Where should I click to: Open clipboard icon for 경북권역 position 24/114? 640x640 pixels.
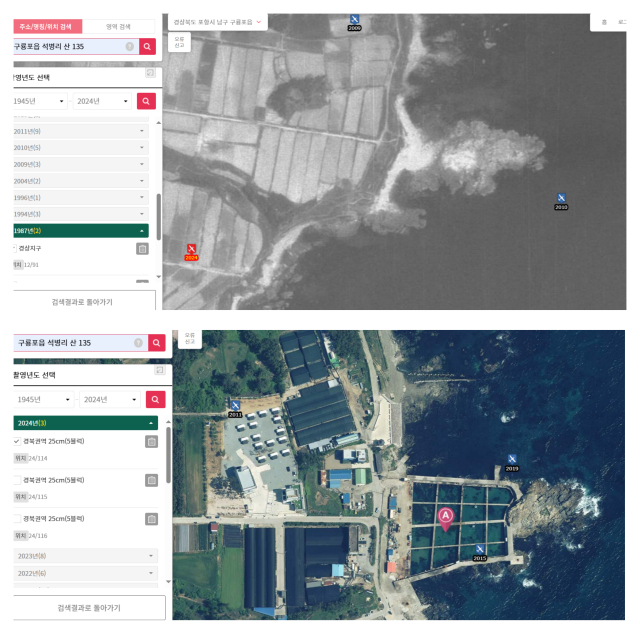[x=151, y=441]
